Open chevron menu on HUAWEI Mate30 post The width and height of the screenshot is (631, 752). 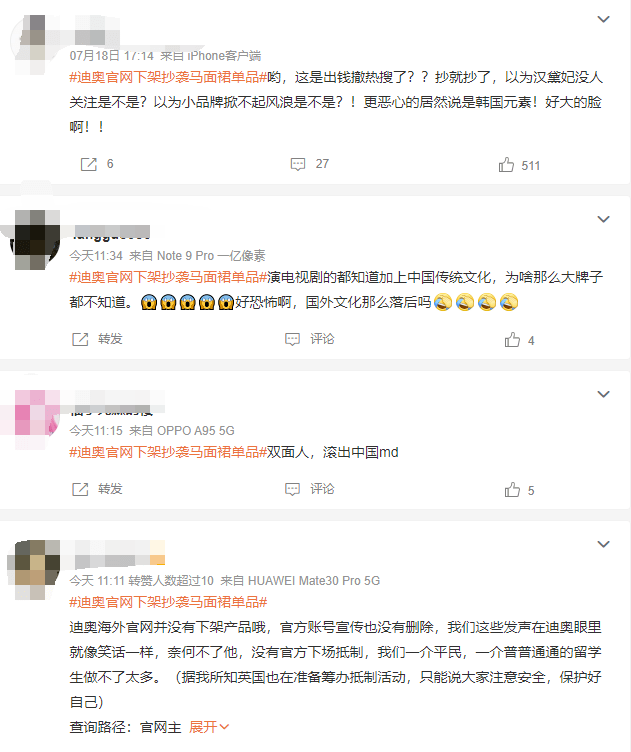pos(603,544)
